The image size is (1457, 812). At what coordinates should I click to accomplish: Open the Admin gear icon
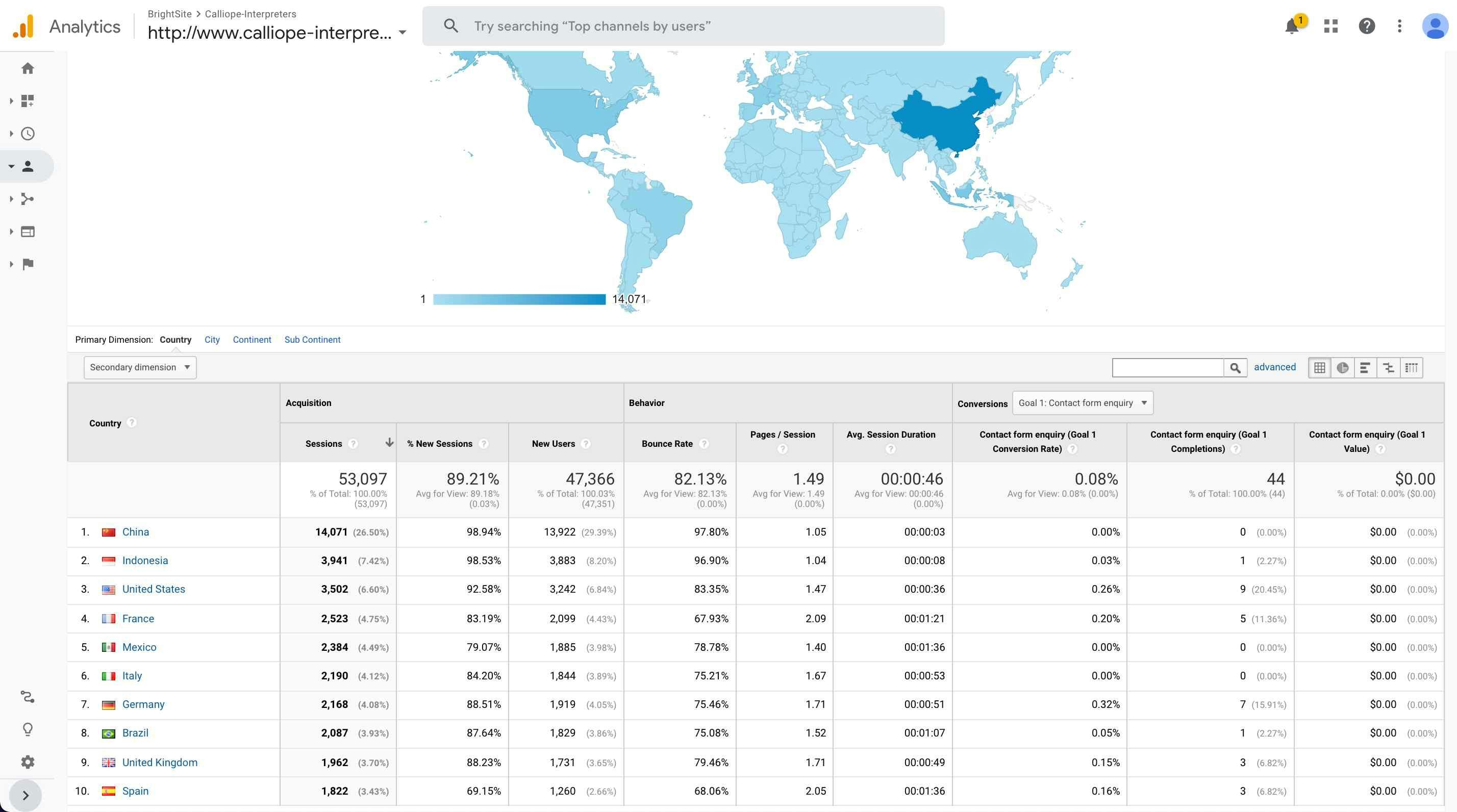pyautogui.click(x=27, y=762)
